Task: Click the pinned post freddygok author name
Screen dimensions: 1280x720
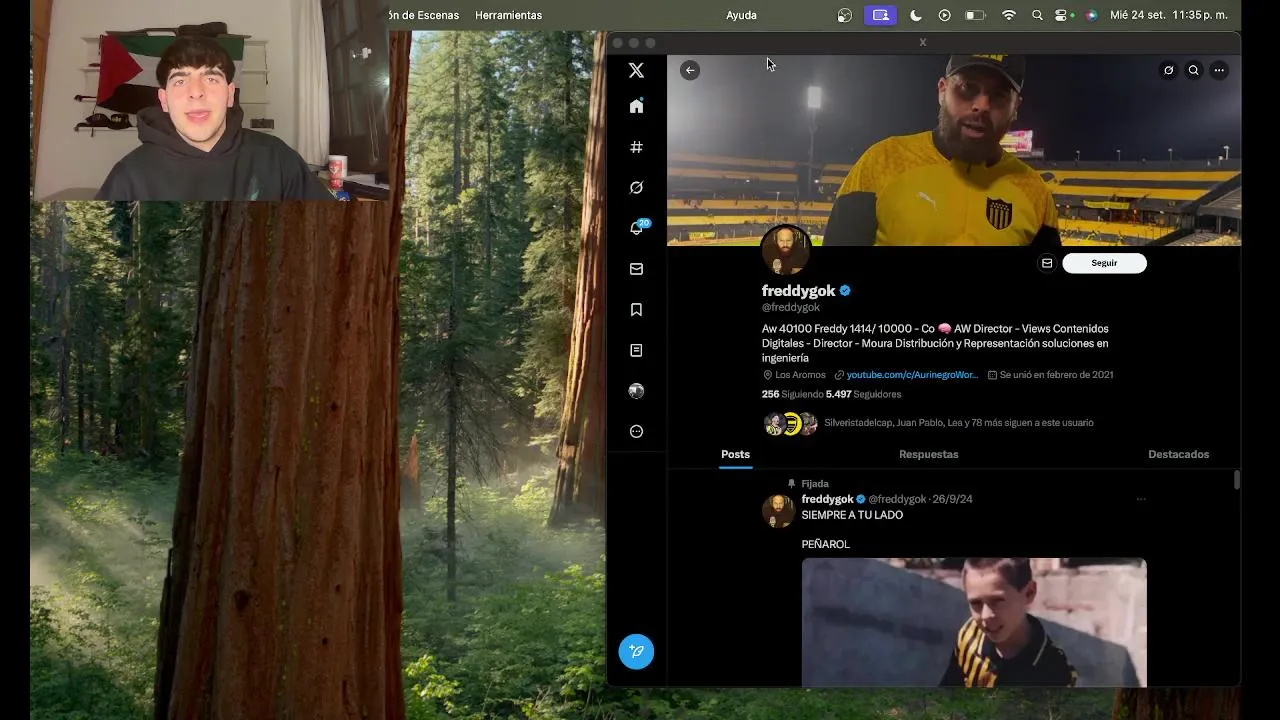Action: coord(827,499)
